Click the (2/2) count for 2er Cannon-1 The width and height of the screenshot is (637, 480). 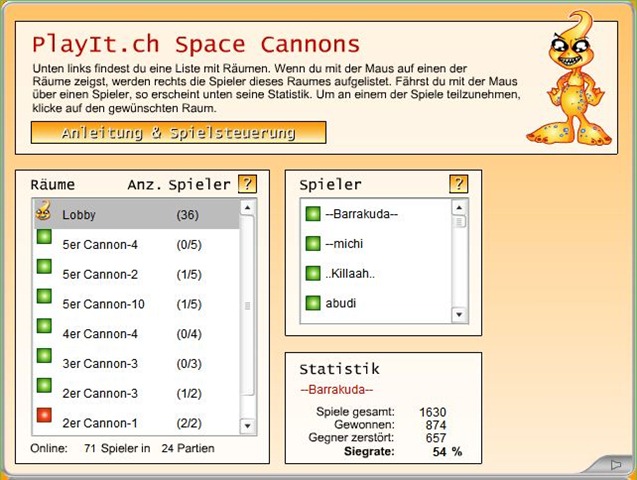point(189,423)
